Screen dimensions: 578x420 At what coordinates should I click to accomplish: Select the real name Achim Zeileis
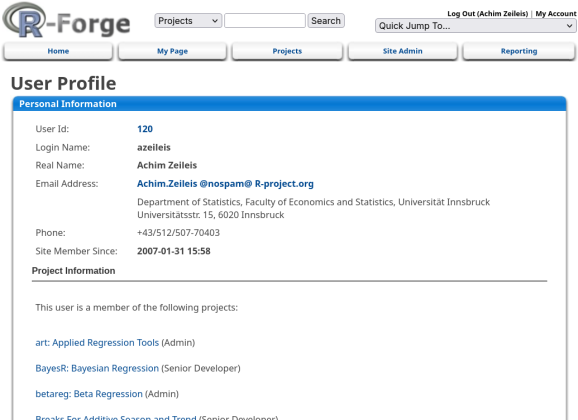coord(167,165)
